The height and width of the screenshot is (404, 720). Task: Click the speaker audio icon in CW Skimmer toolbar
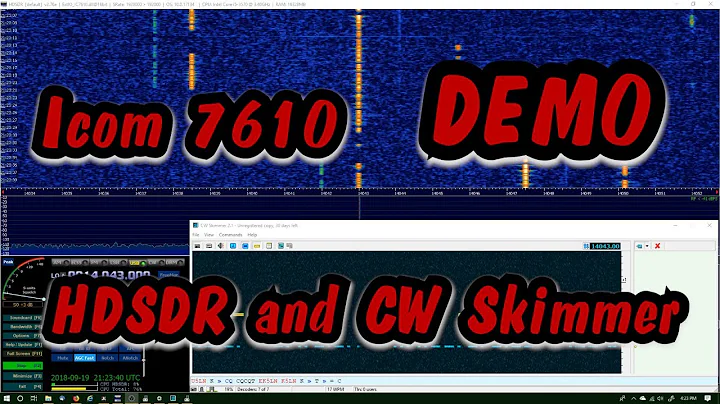coord(221,246)
